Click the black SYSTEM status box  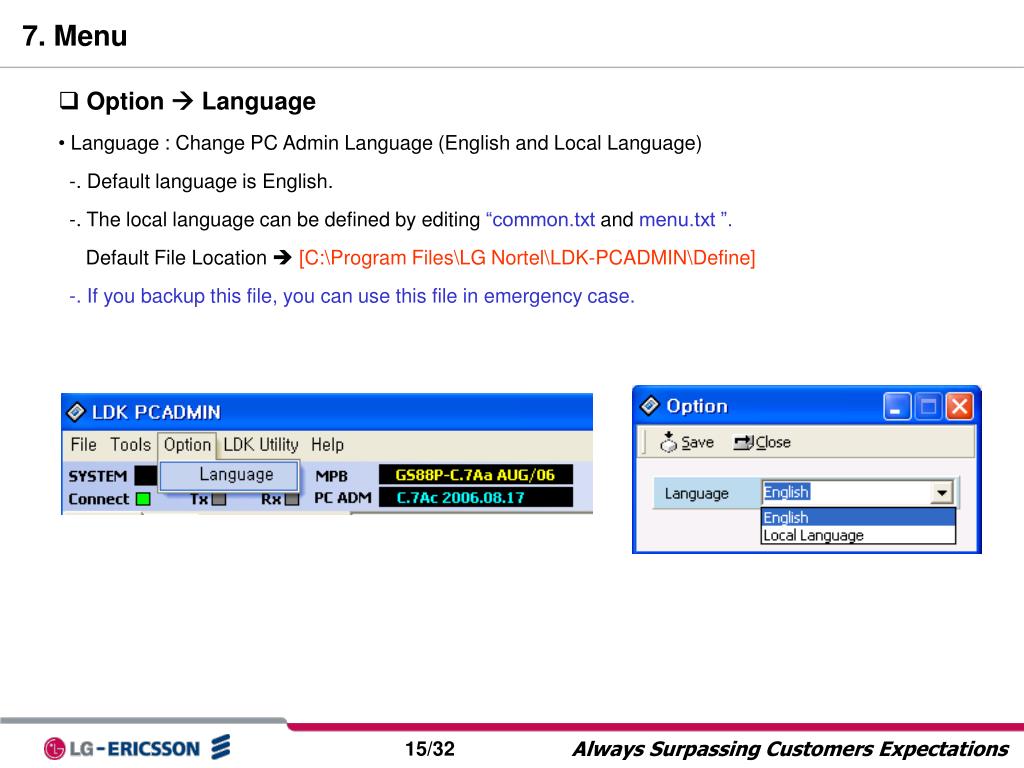click(x=146, y=475)
